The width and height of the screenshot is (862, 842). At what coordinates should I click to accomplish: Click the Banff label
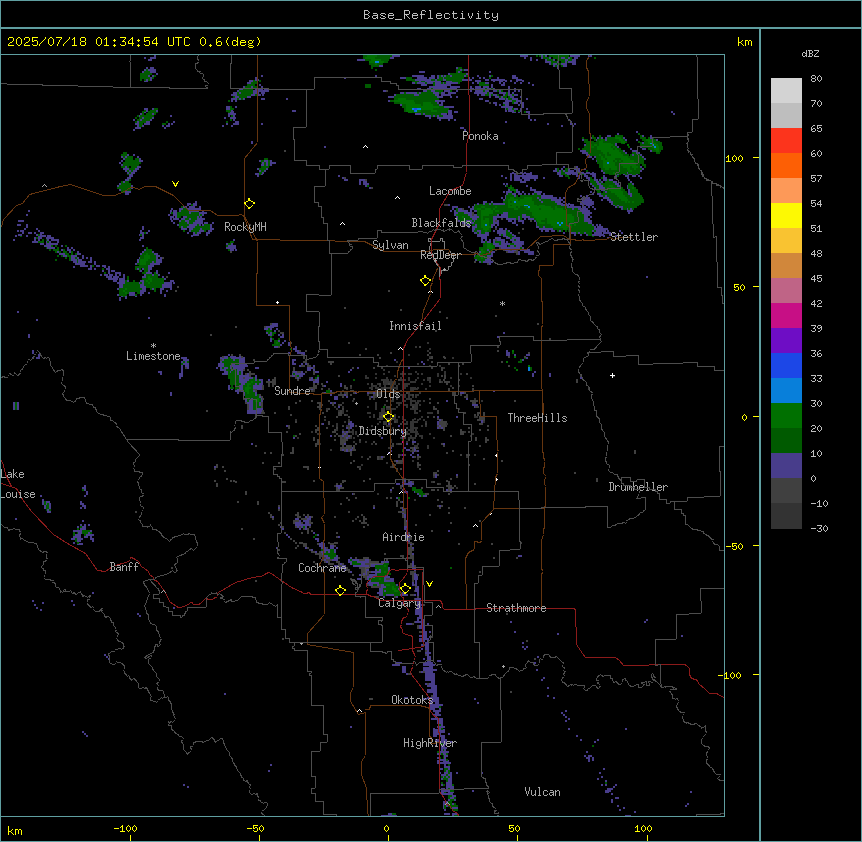(x=124, y=567)
